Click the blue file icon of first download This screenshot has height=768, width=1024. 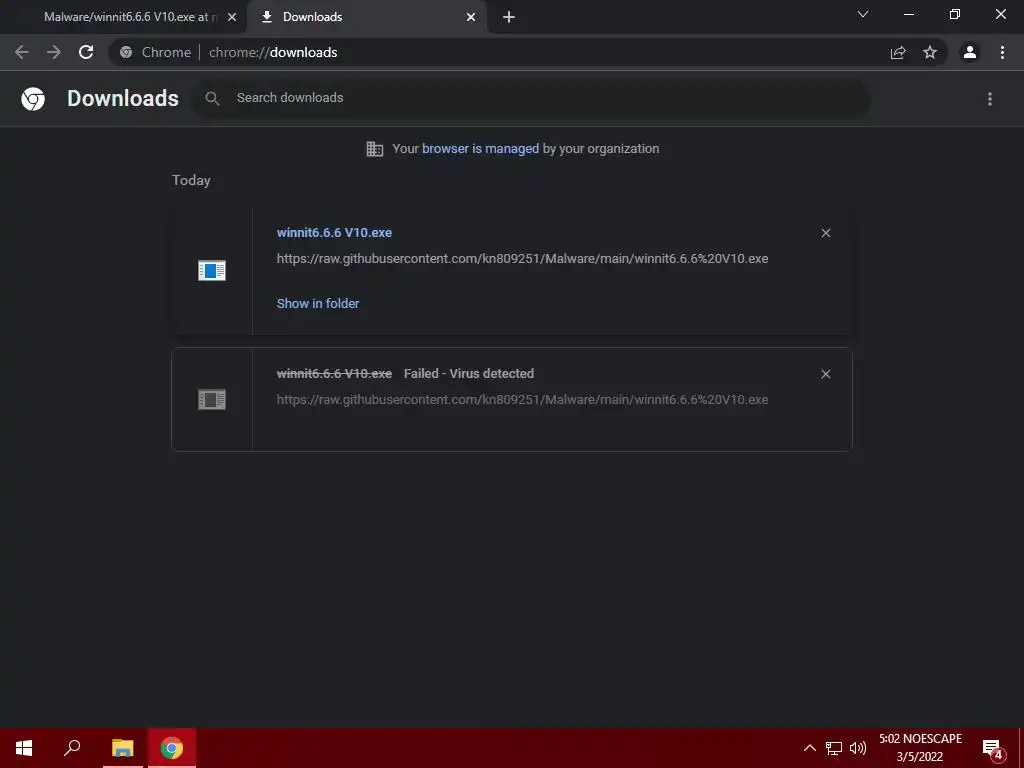point(212,270)
